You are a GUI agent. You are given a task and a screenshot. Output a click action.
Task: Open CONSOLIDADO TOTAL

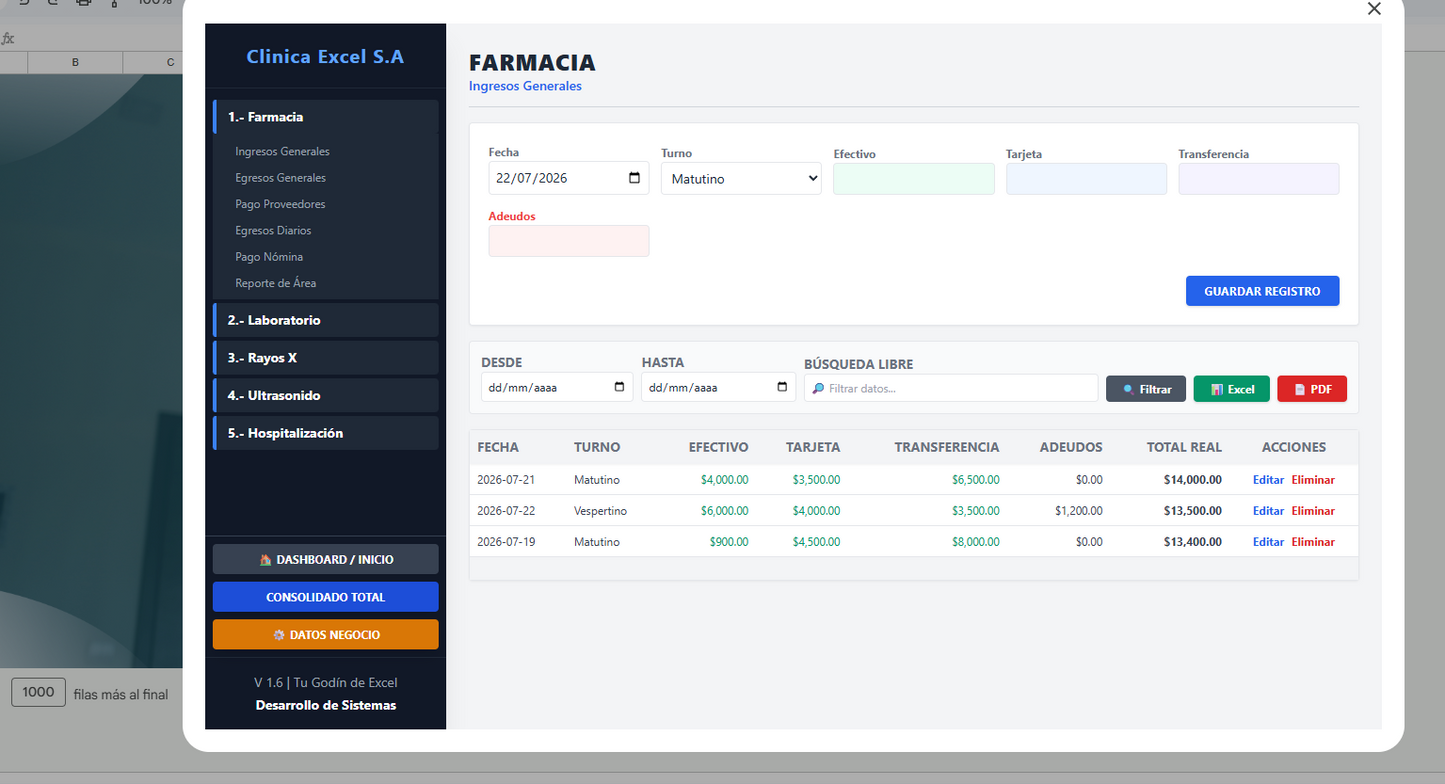pos(326,597)
